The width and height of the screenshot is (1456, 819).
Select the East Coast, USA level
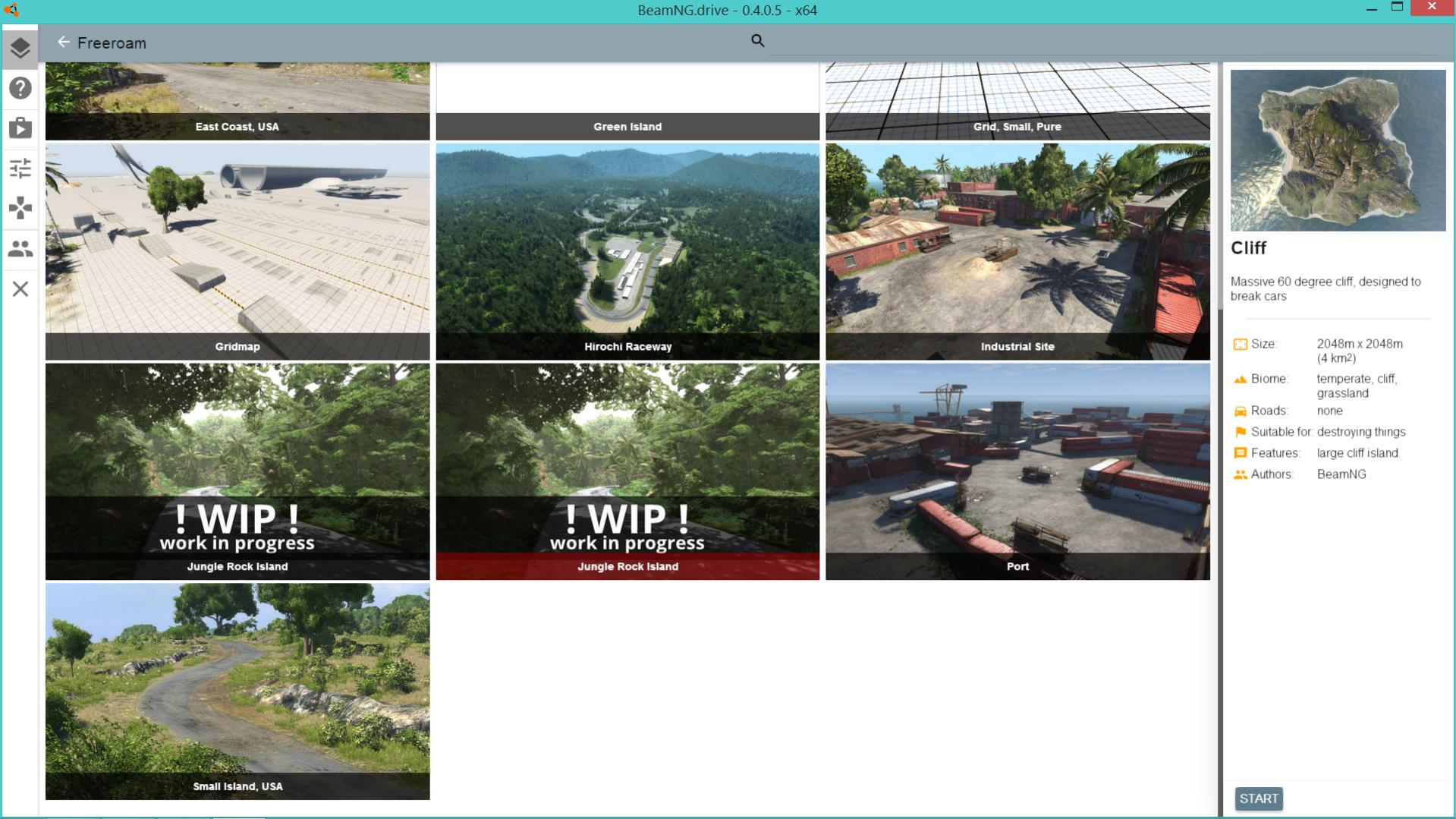tap(237, 102)
